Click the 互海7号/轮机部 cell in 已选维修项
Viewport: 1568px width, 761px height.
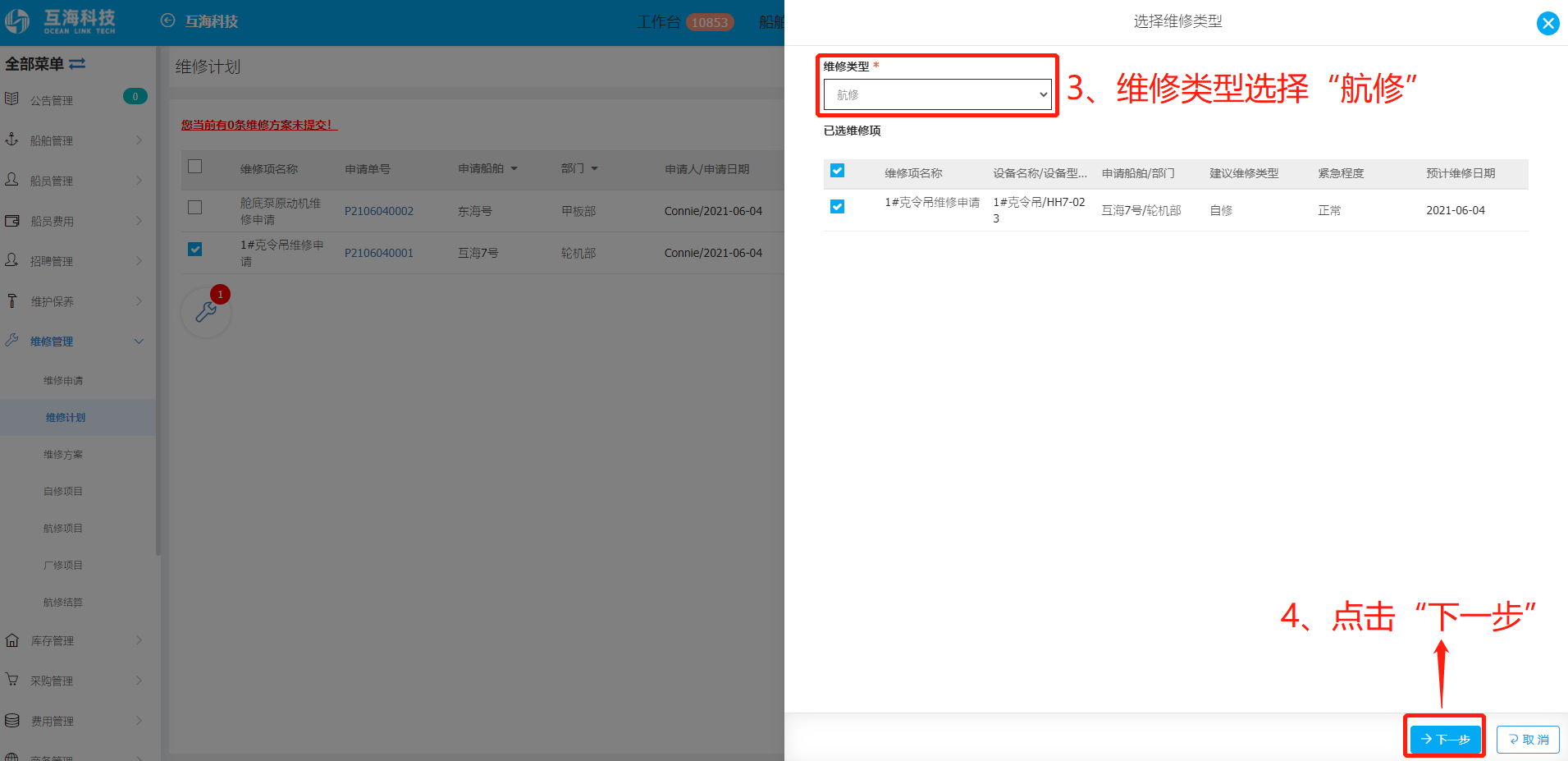(1141, 210)
